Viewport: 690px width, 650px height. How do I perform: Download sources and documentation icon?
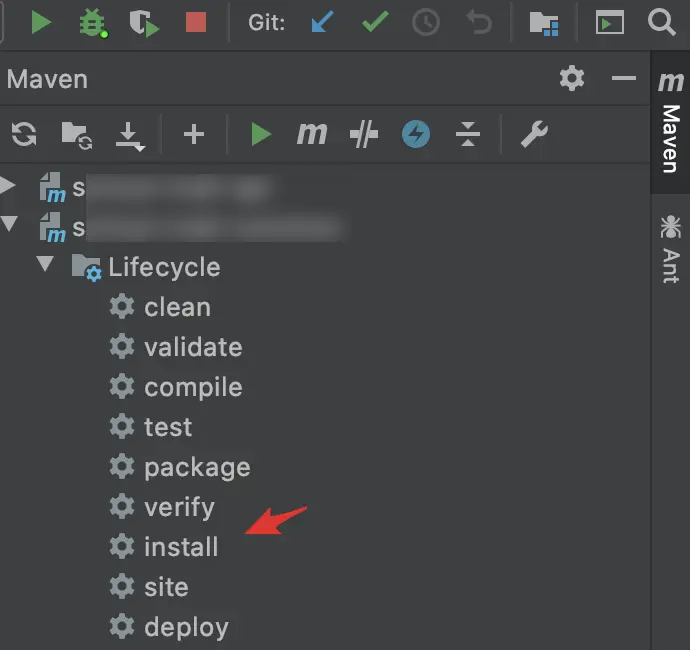point(129,137)
